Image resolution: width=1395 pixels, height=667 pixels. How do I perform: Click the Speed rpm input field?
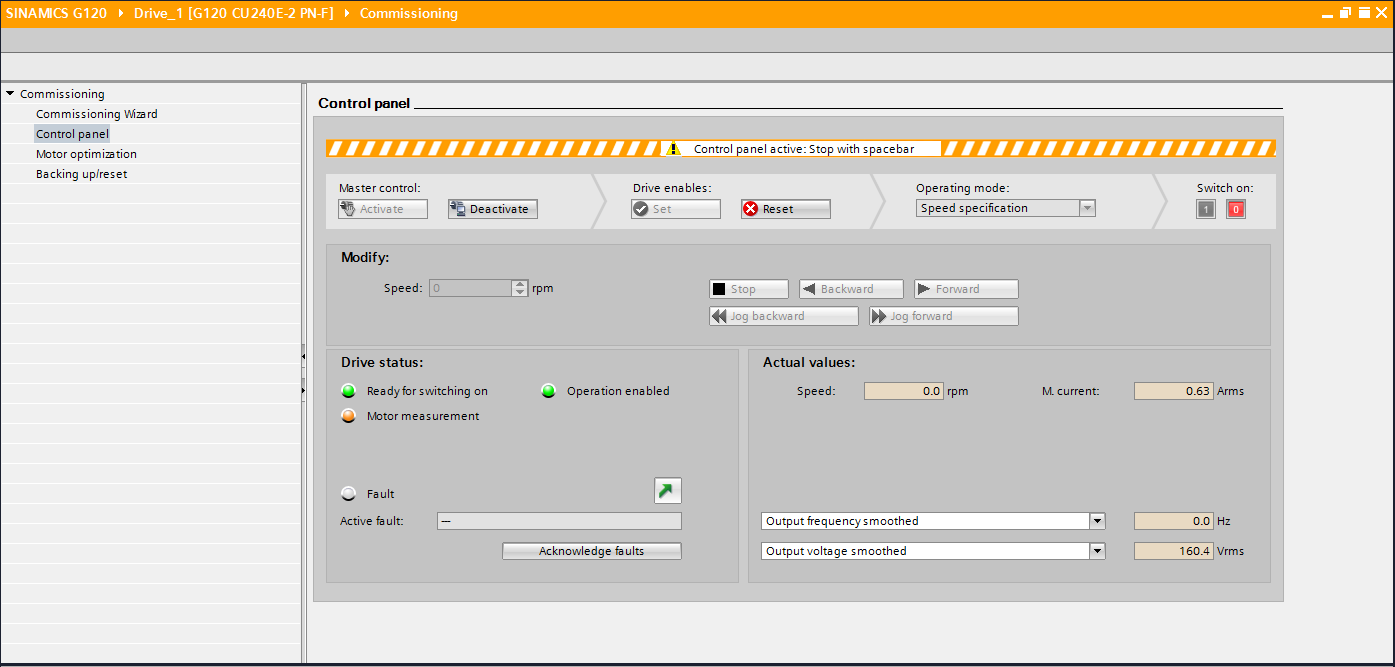470,288
